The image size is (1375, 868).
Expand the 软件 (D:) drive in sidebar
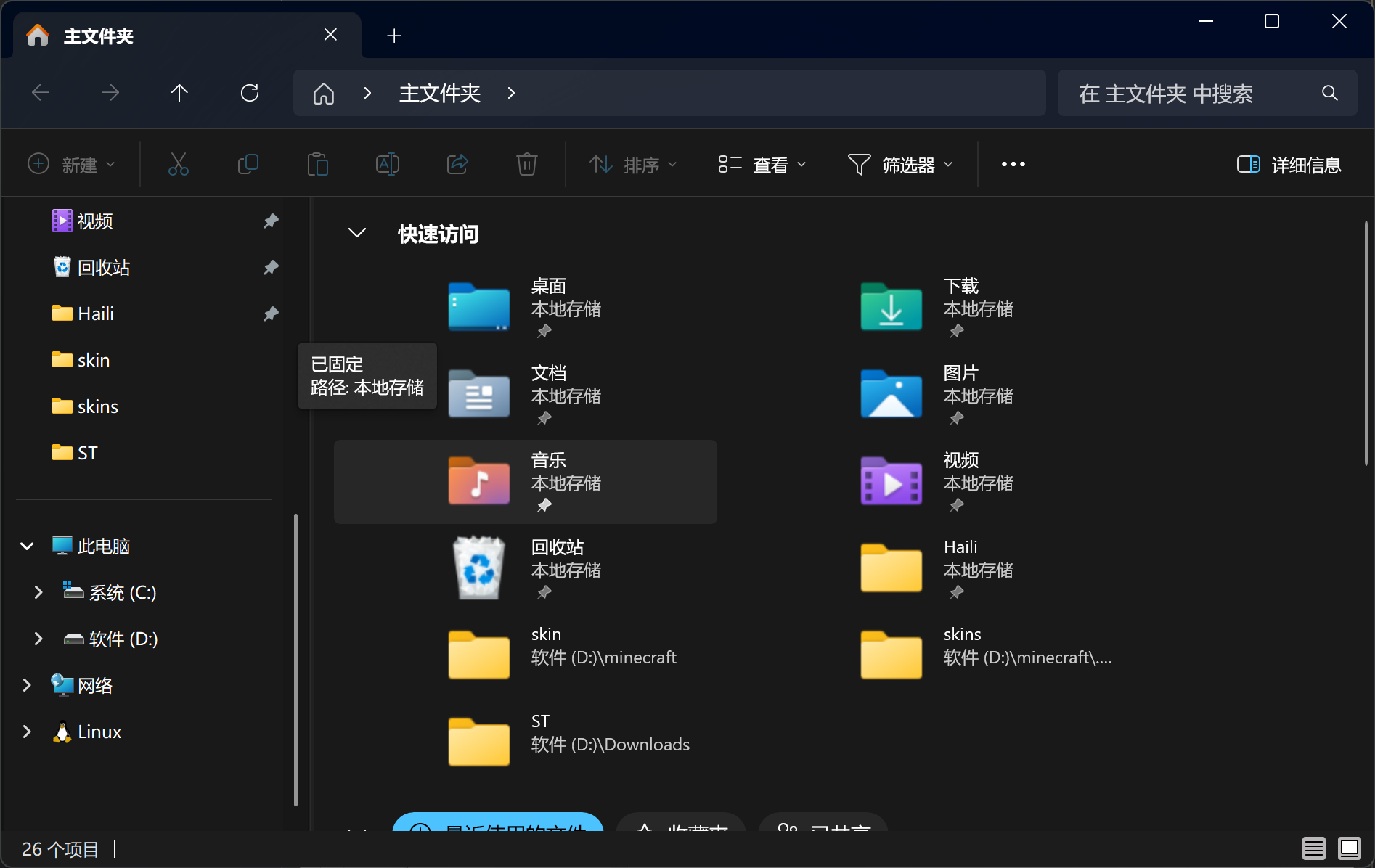[x=38, y=639]
